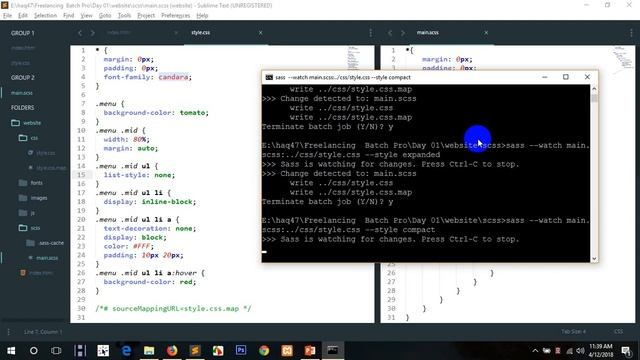
Task: Open Sublime Text from taskbar
Action: [195, 351]
